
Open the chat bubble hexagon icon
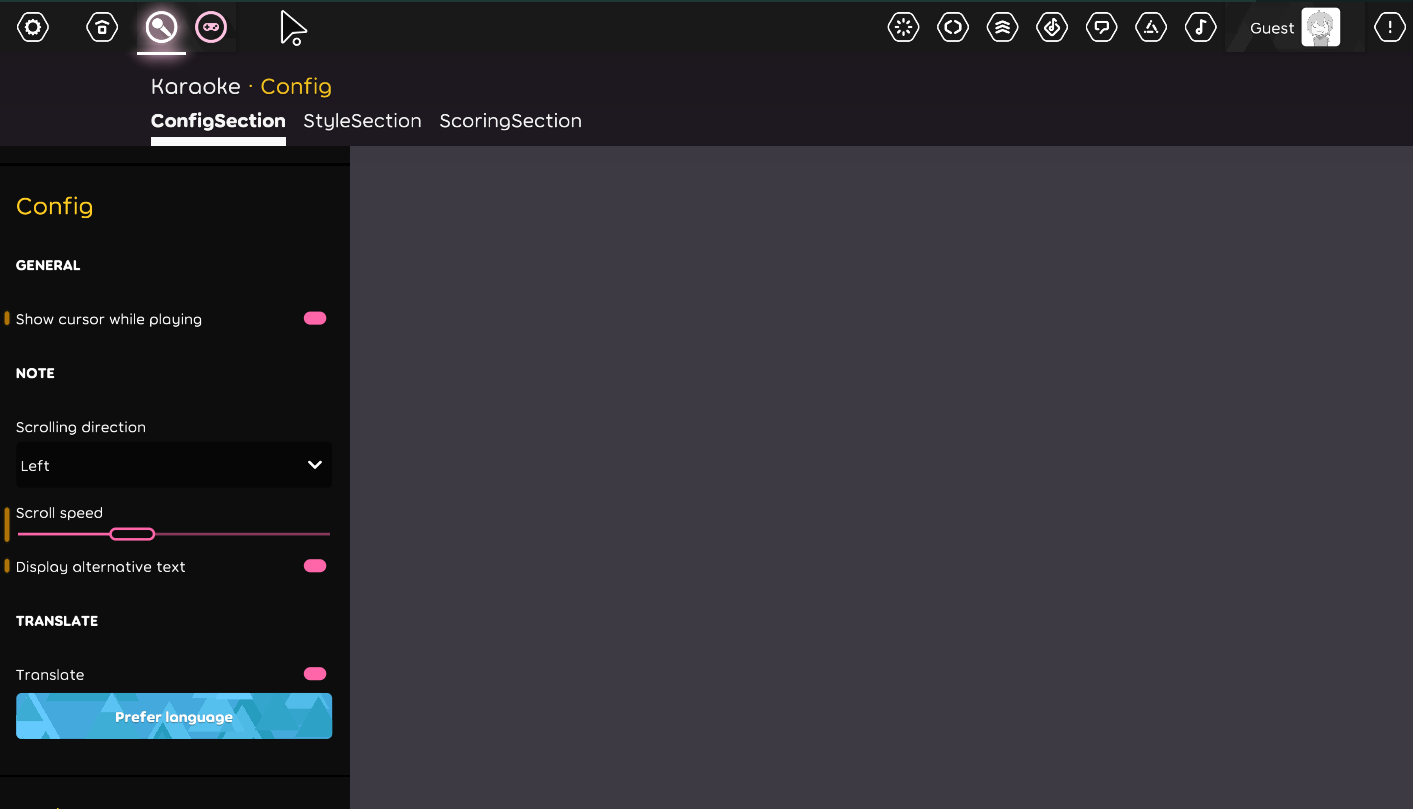pos(1101,27)
